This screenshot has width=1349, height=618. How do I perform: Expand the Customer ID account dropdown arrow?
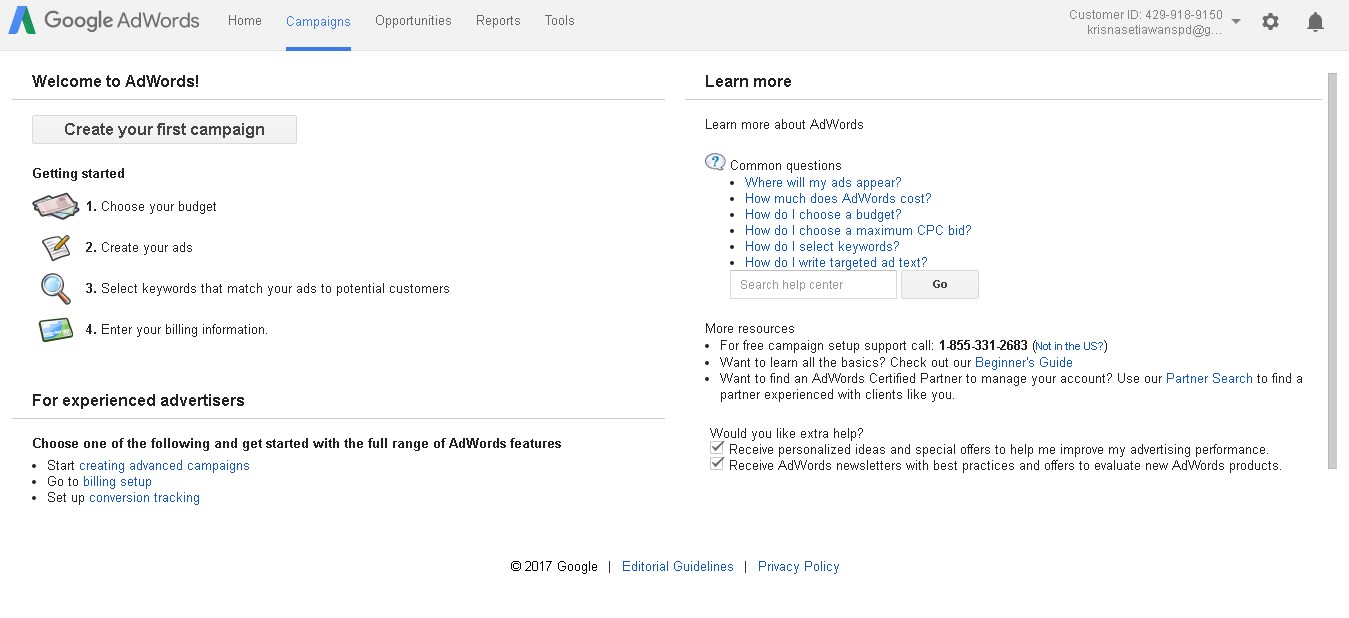click(1236, 22)
